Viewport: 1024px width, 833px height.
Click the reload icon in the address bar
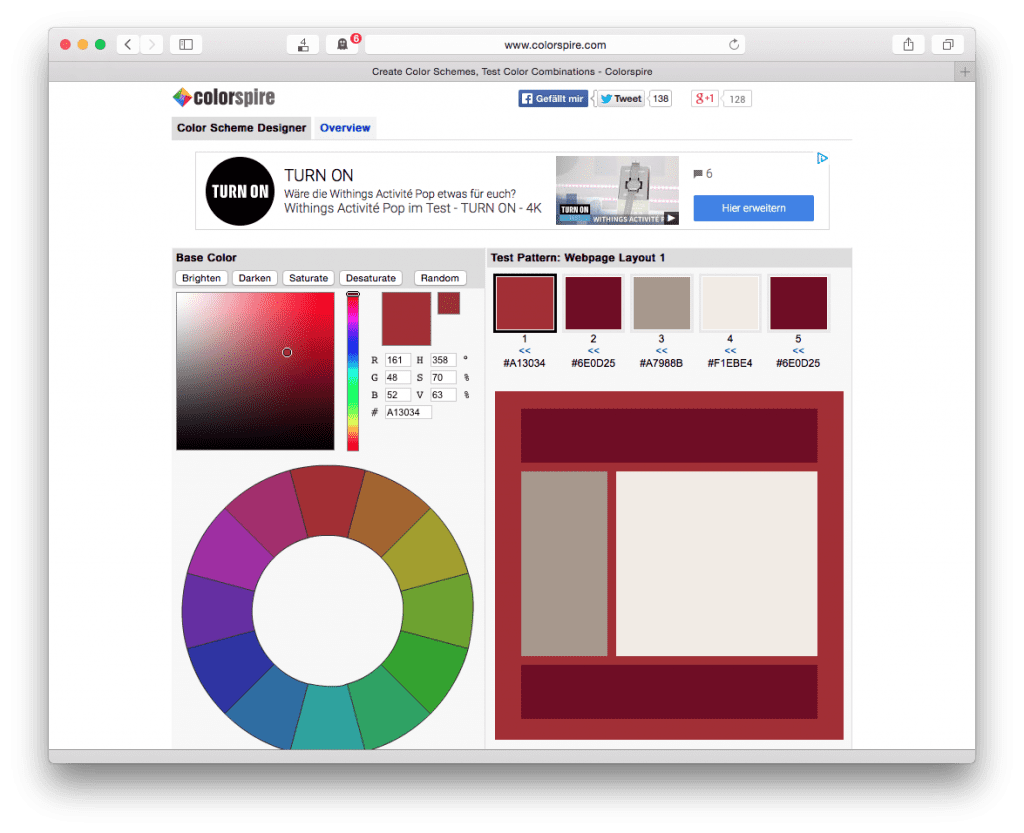733,44
